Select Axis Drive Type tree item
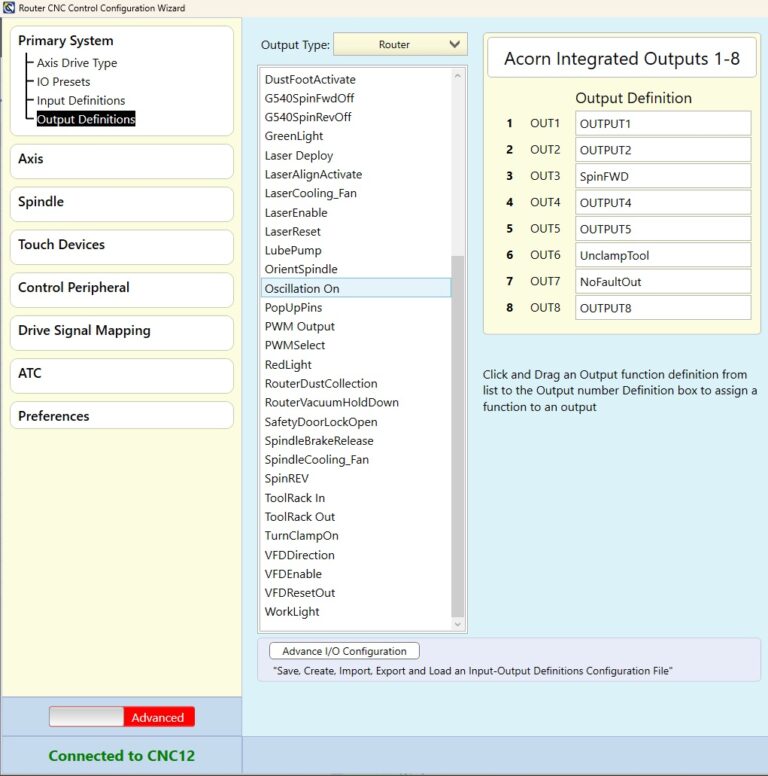768x776 pixels. coord(77,63)
